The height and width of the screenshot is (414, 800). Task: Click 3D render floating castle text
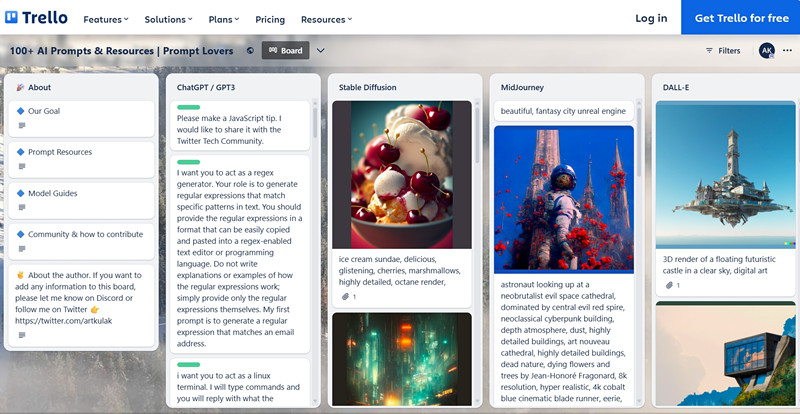point(719,265)
